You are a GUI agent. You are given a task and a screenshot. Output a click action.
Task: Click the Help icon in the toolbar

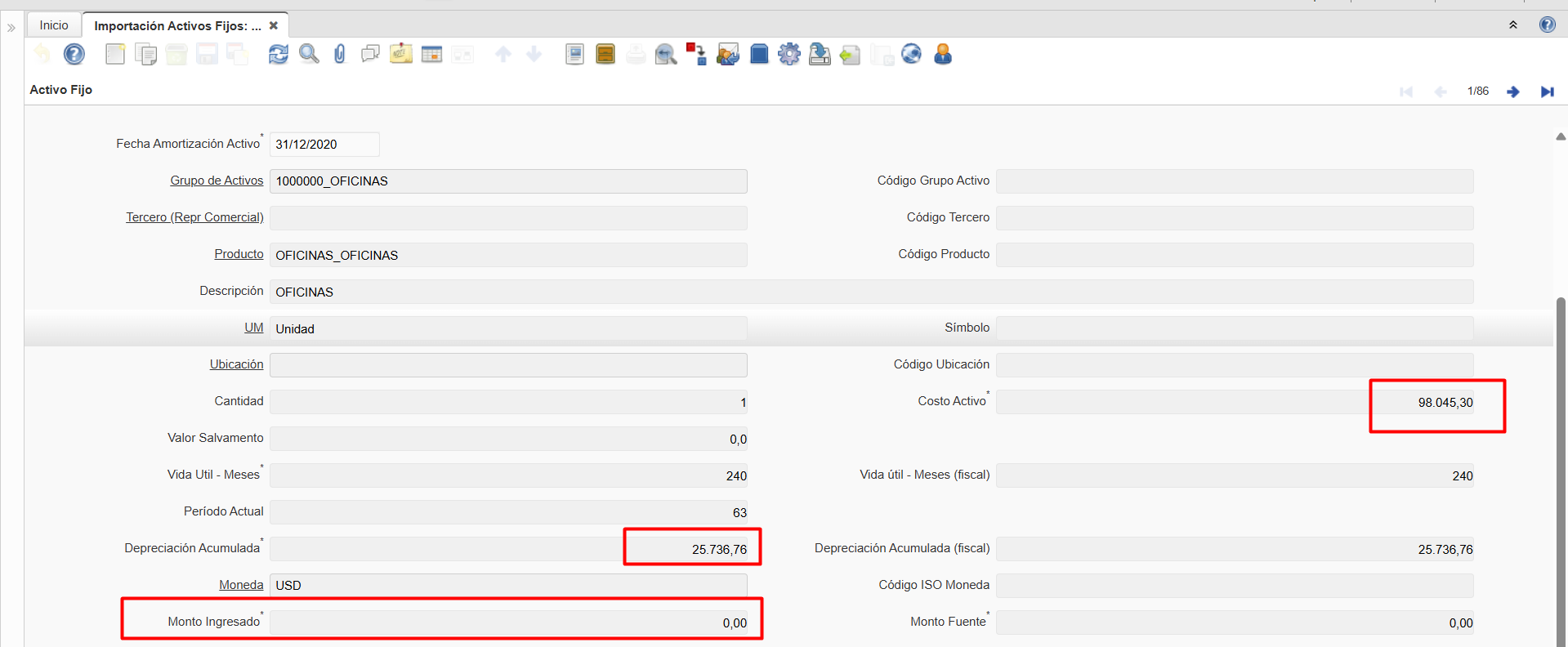(x=74, y=55)
